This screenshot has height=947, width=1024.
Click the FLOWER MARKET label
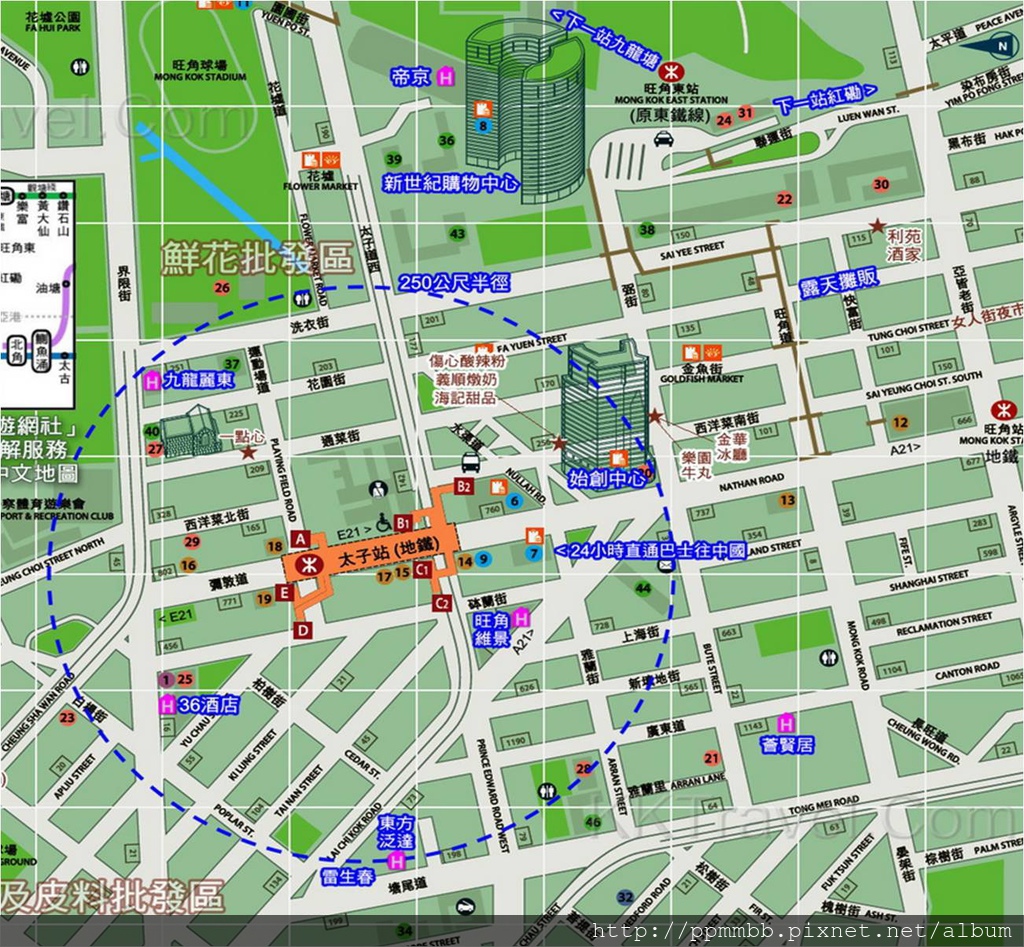point(320,186)
